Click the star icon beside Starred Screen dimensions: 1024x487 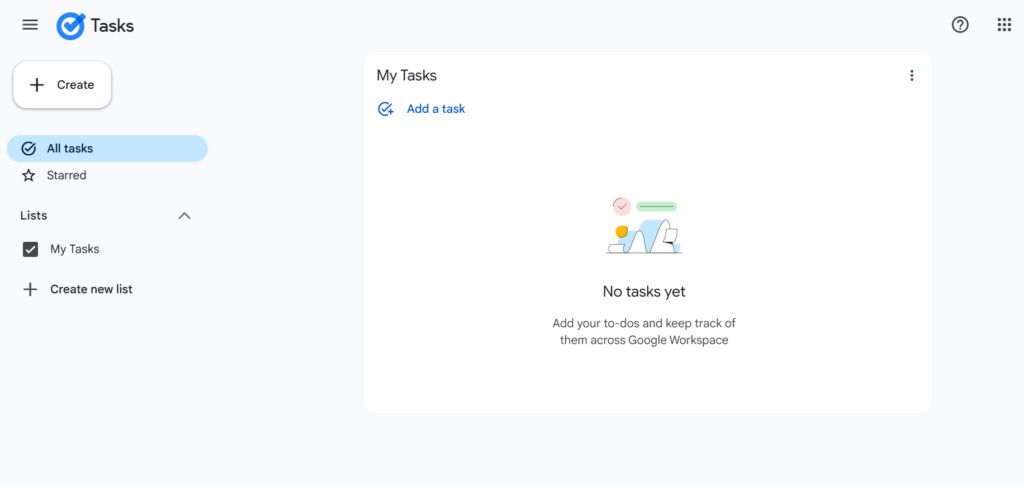click(x=29, y=176)
